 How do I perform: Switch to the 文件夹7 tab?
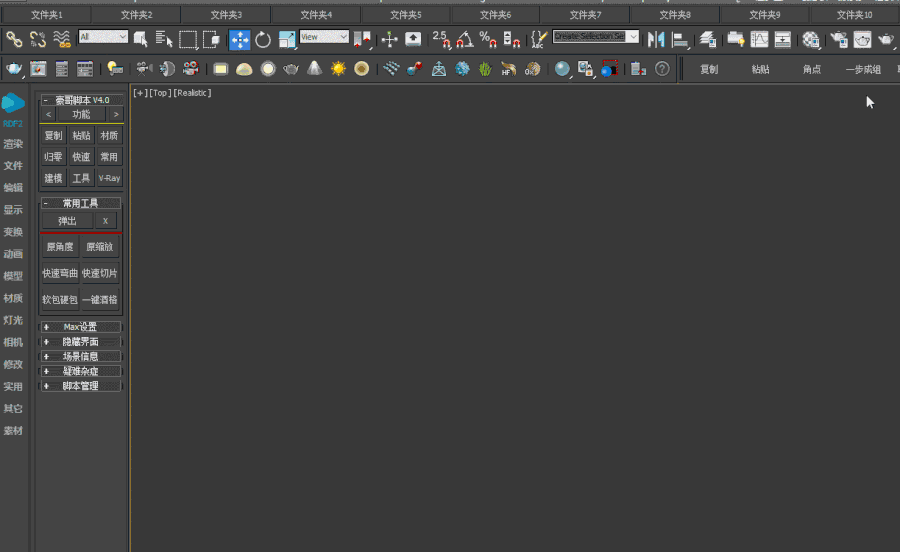pyautogui.click(x=585, y=15)
